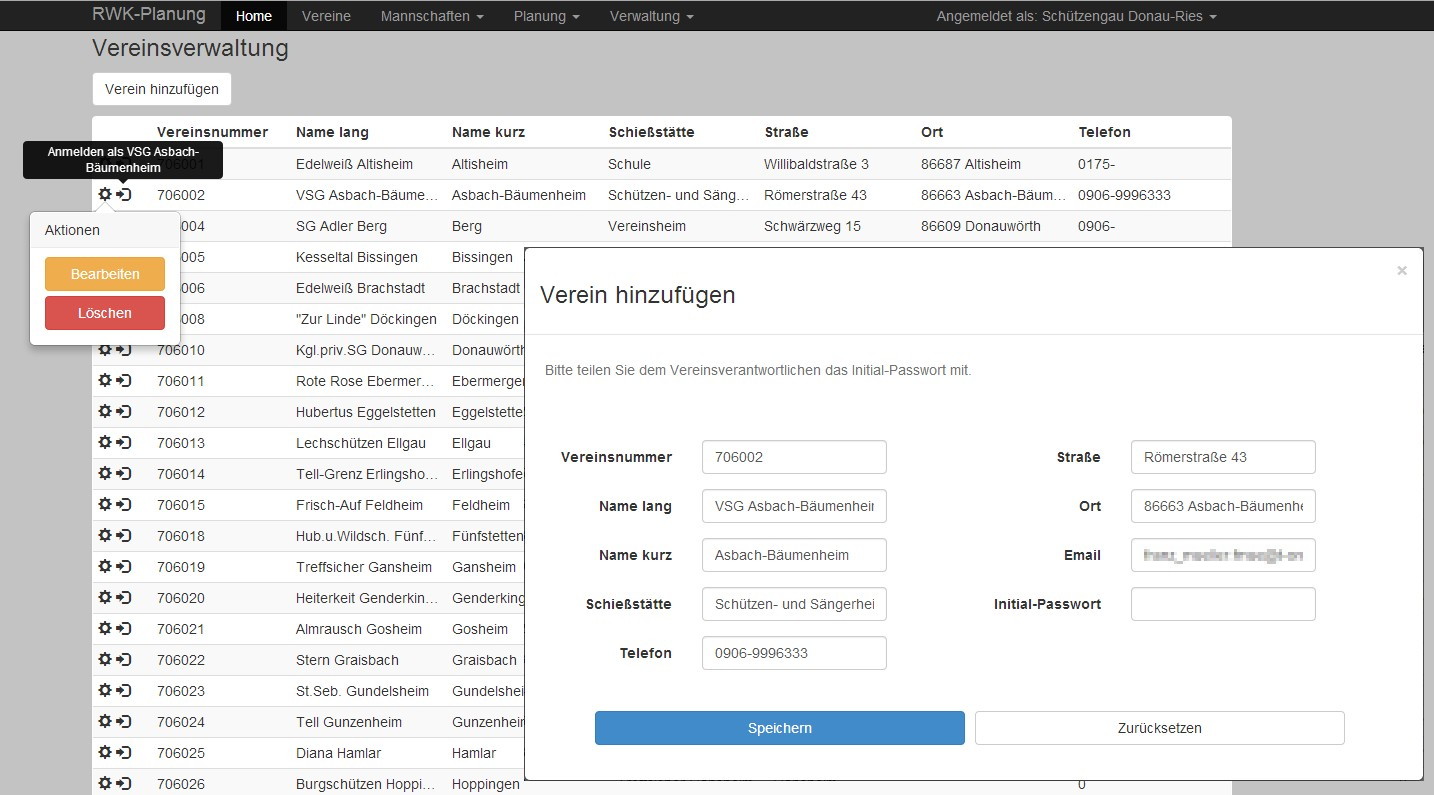Click gear icon for club 706010
This screenshot has height=795, width=1434.
[105, 350]
